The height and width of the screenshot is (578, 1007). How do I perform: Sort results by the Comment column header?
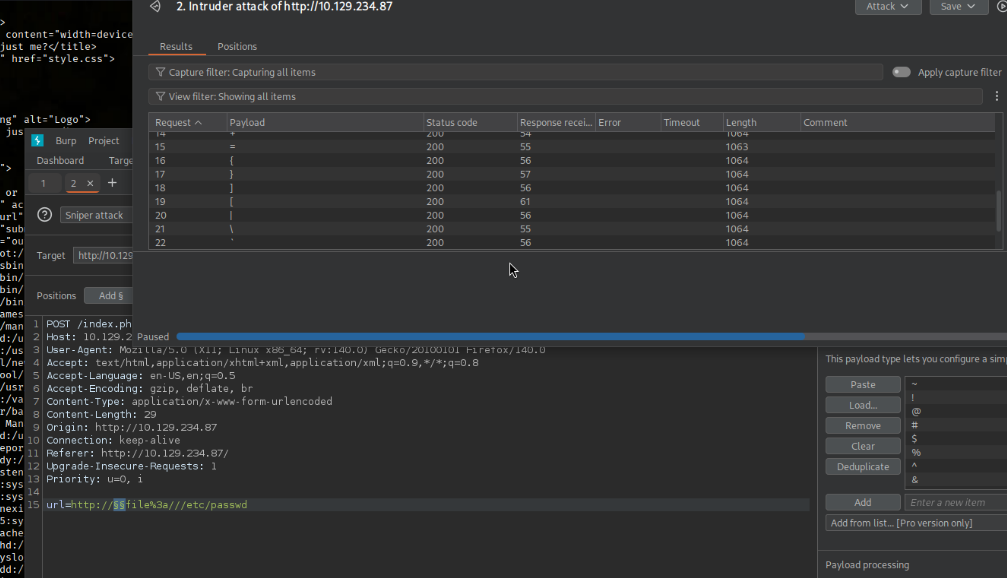[x=897, y=122]
